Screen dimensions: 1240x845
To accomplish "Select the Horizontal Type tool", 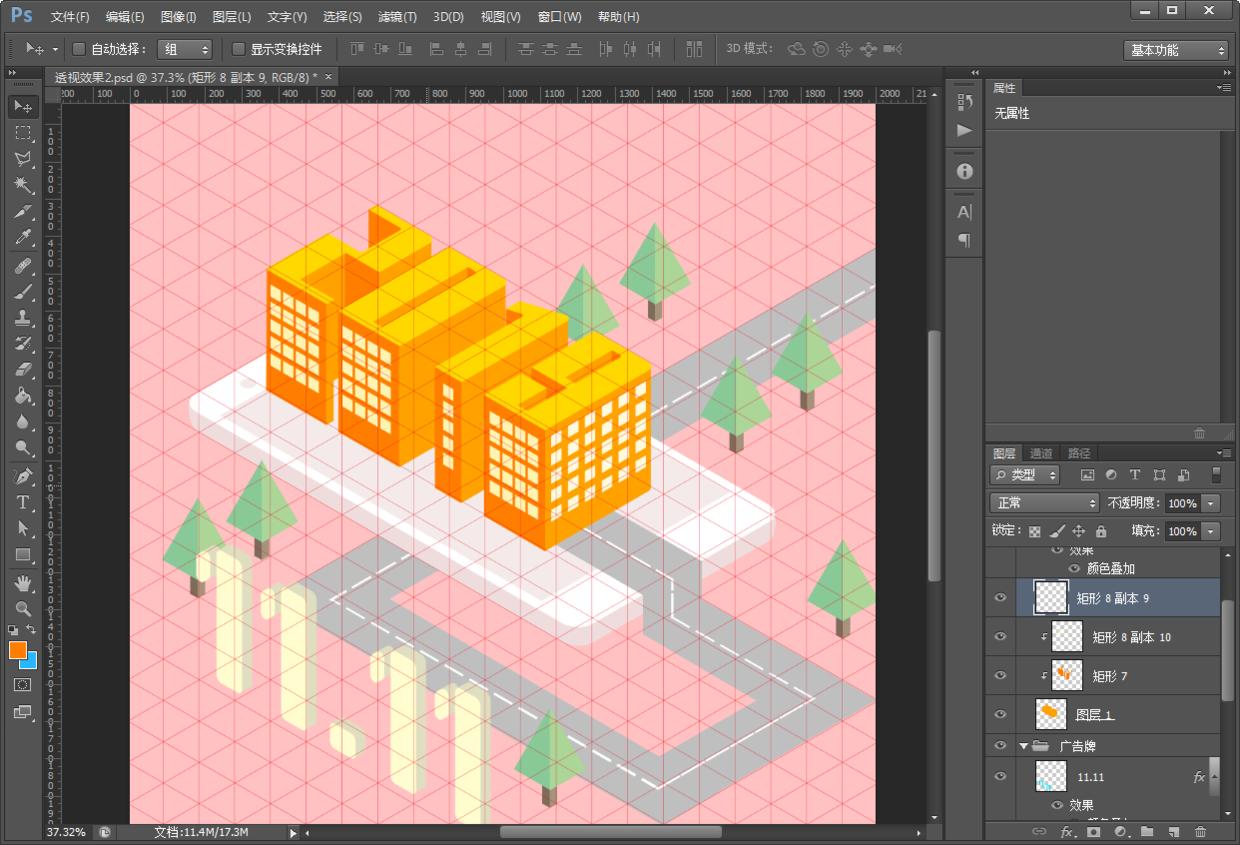I will 22,502.
